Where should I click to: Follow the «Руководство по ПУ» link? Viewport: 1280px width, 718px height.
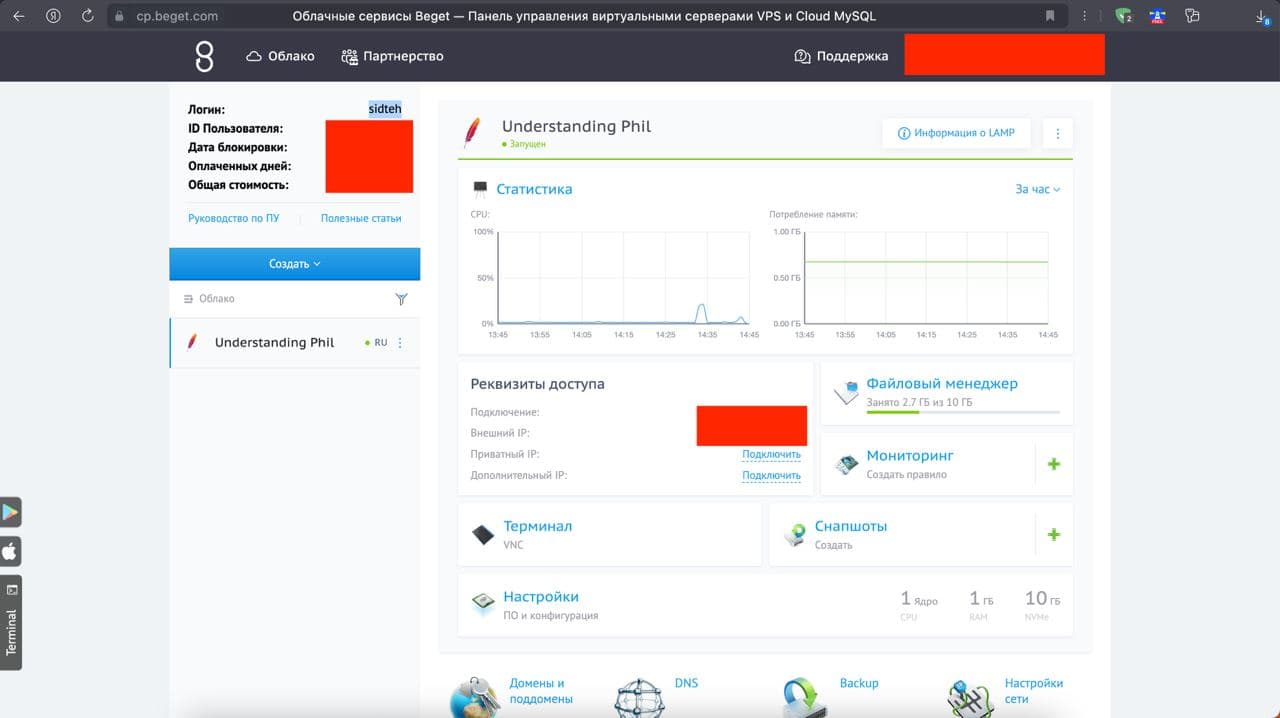234,218
